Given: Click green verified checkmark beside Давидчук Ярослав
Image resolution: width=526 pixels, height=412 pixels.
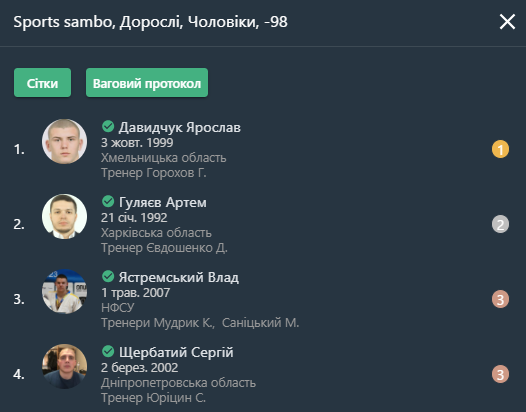Looking at the screenshot, I should tap(108, 126).
